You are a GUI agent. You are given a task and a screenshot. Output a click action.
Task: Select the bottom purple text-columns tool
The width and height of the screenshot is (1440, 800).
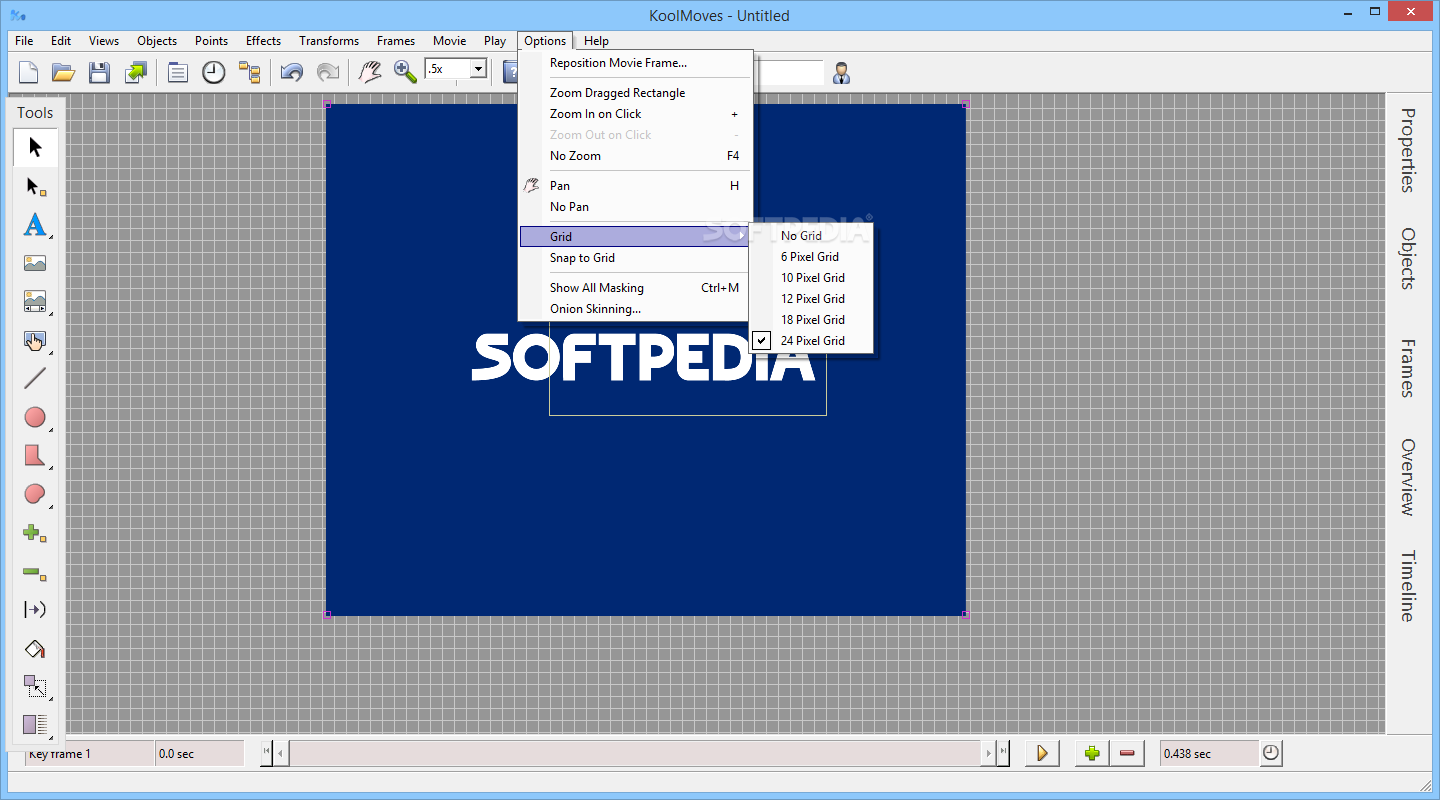point(35,725)
